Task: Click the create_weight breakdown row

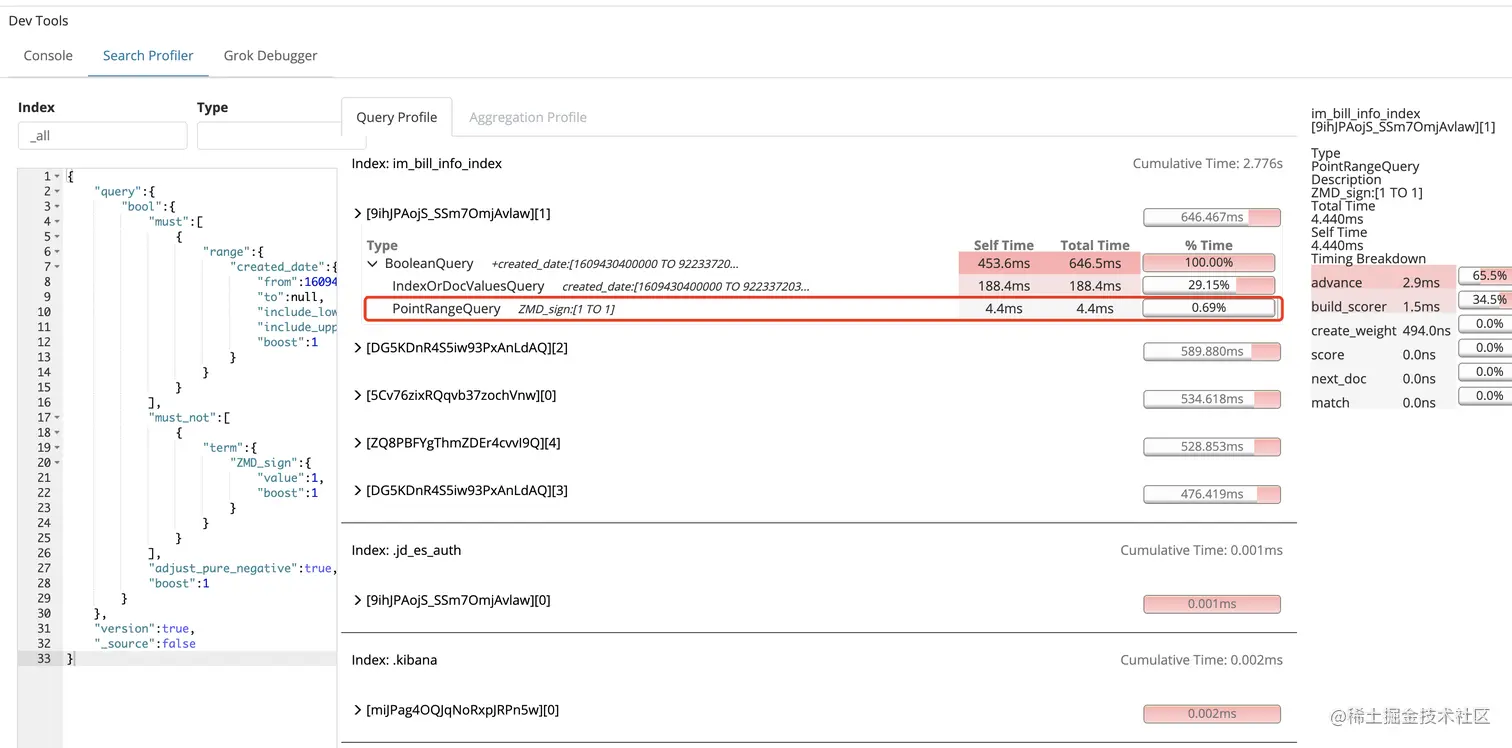Action: point(1411,330)
